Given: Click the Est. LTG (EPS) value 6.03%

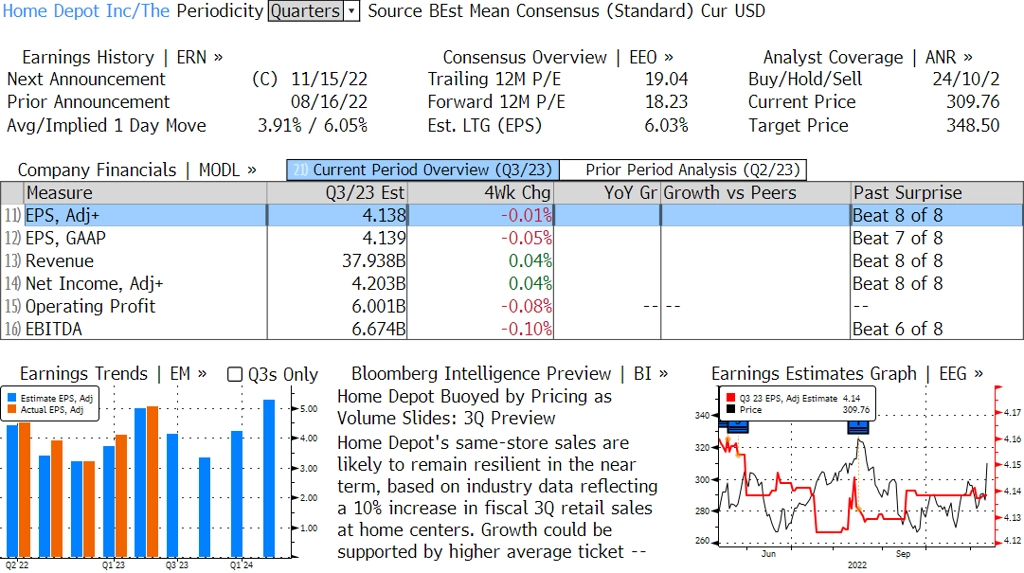Looking at the screenshot, I should [666, 125].
